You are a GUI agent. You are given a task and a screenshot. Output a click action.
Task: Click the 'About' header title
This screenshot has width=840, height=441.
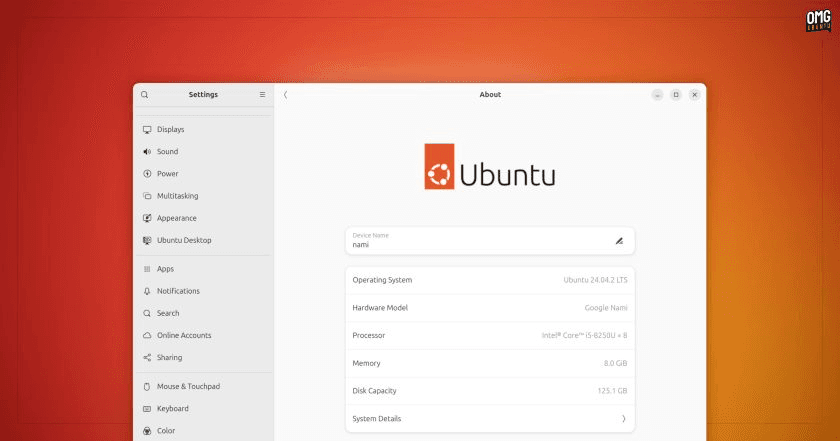(x=490, y=95)
